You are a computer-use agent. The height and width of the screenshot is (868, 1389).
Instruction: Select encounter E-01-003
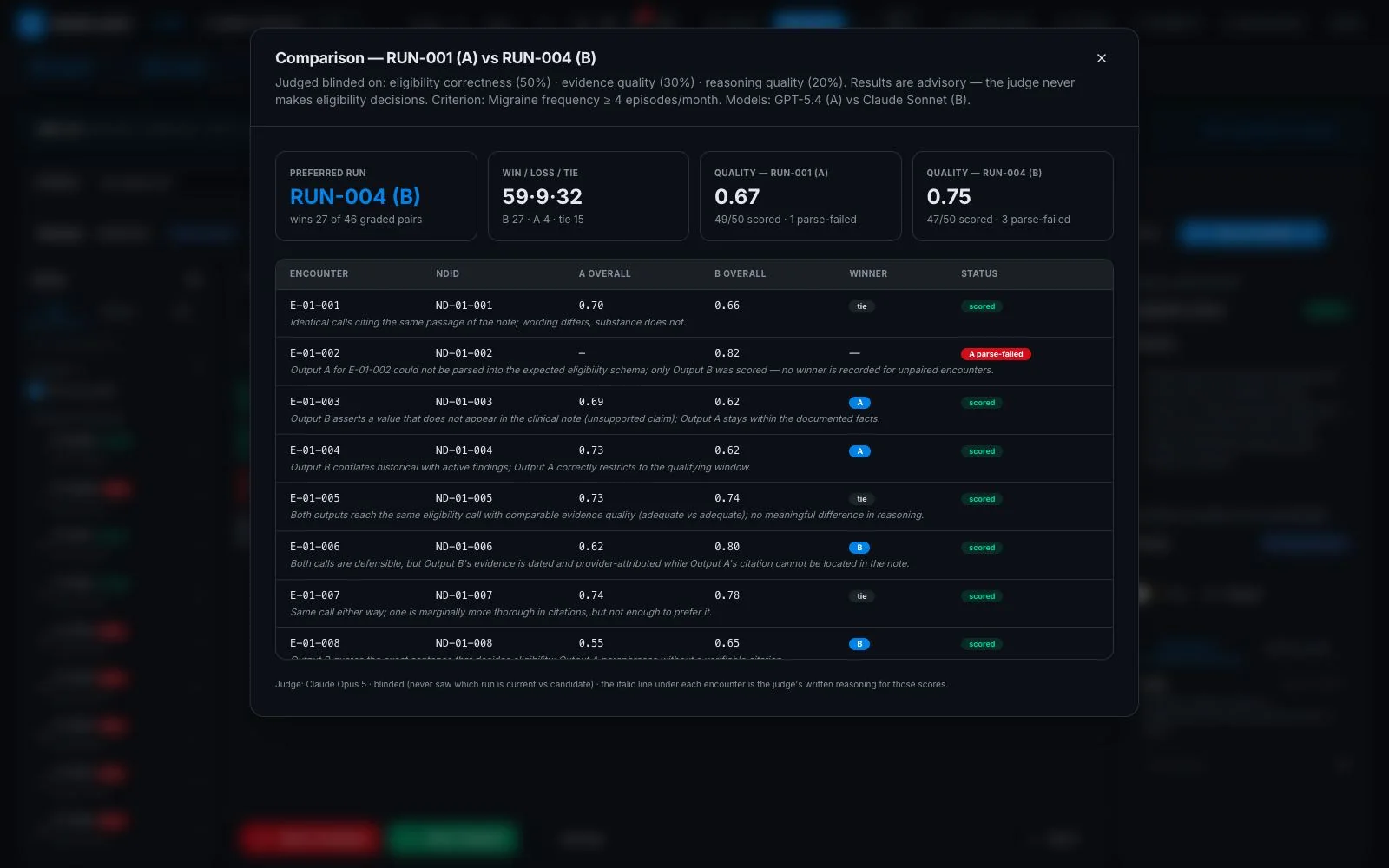pyautogui.click(x=315, y=402)
